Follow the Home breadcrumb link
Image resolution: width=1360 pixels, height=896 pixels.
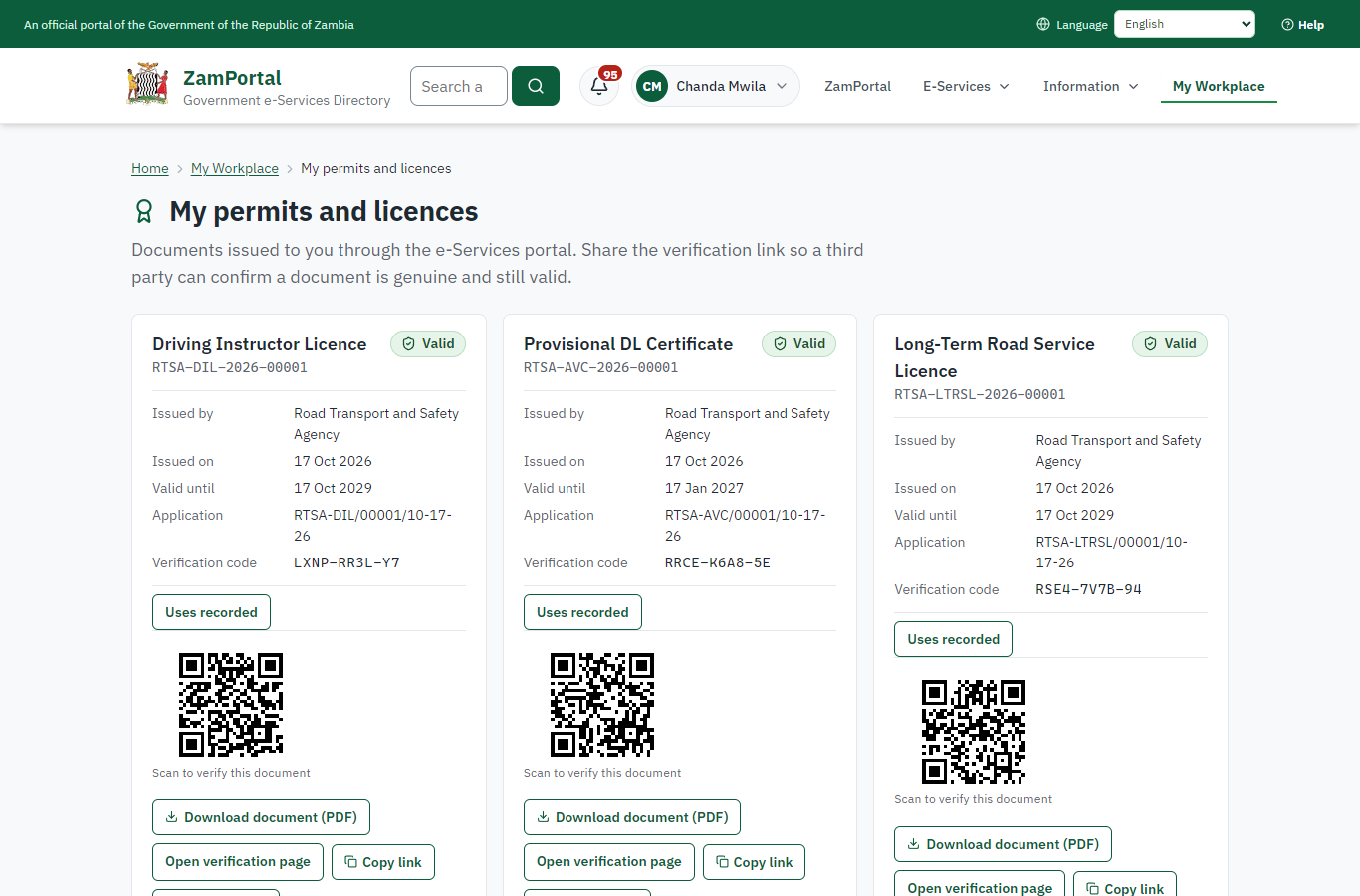point(150,168)
